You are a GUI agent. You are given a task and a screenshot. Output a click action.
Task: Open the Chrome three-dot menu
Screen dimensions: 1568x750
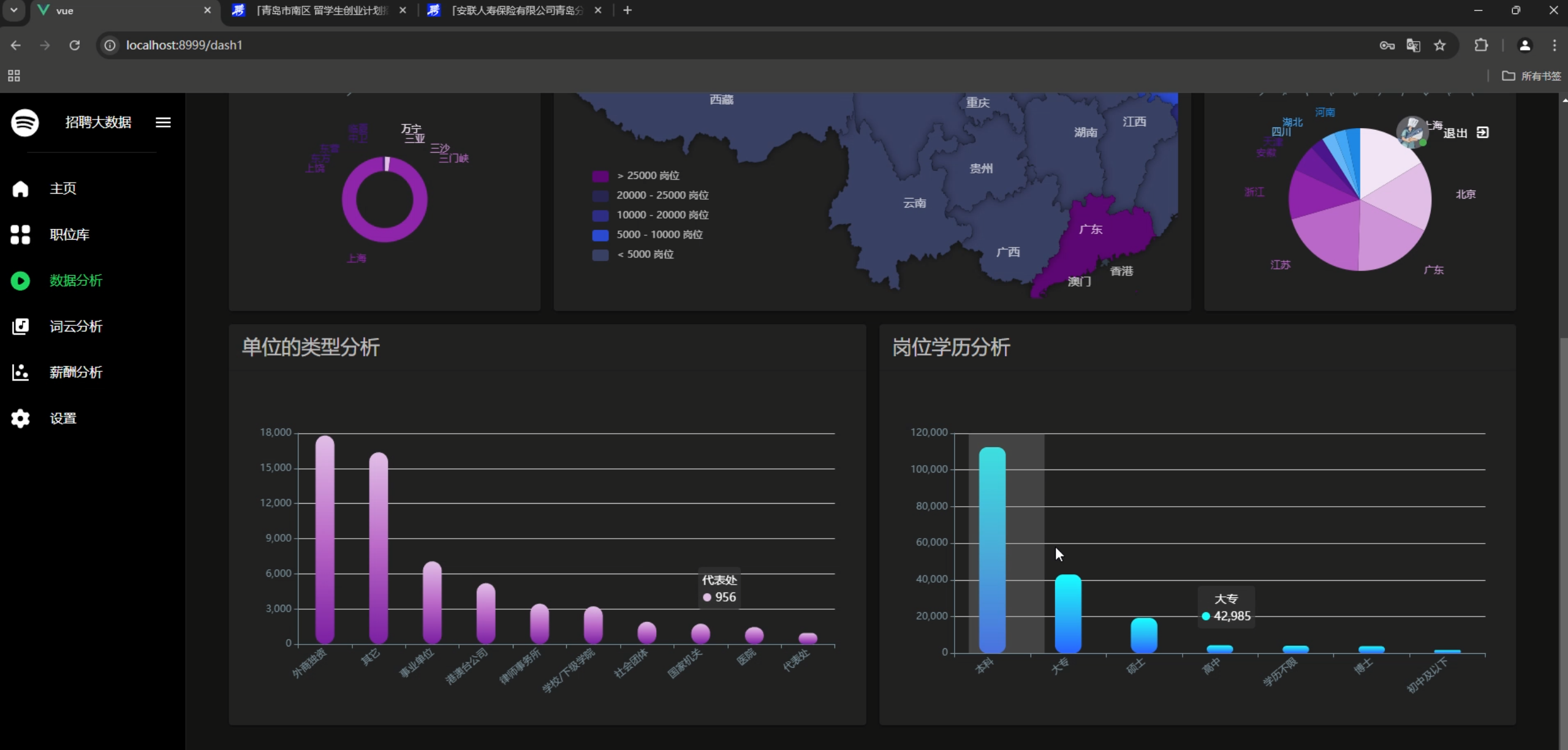[x=1555, y=45]
